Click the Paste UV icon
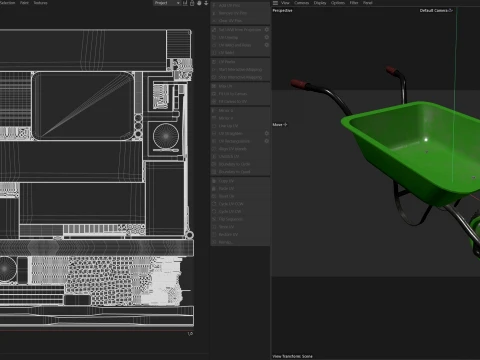The image size is (480, 360). pos(214,188)
